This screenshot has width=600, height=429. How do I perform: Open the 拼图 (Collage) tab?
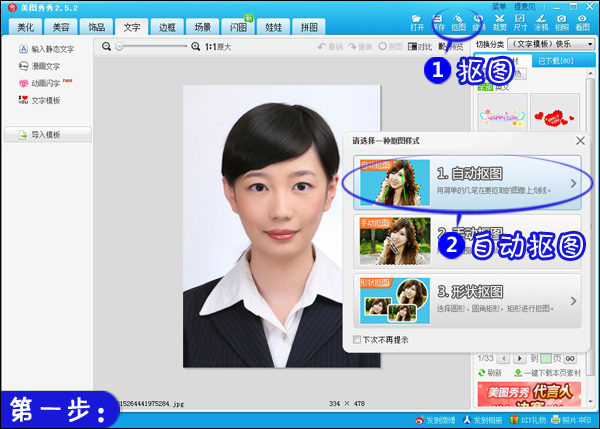309,27
